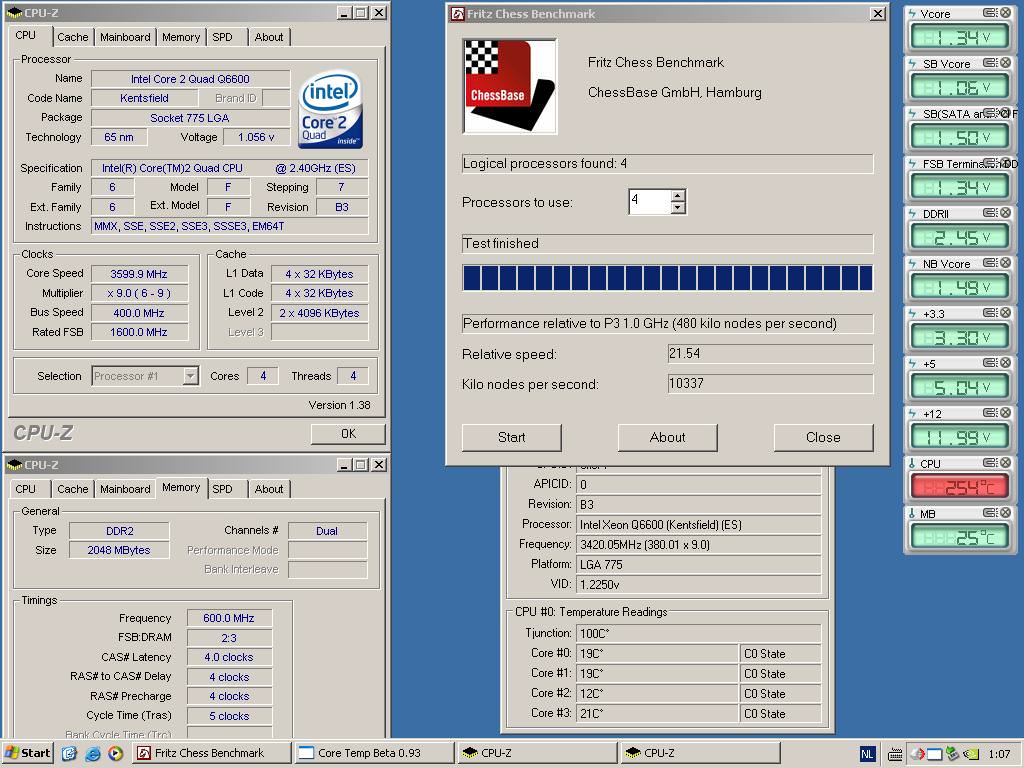Screen dimensions: 1024x768
Task: Switch to Mainboard tab in top CPU-Z window
Action: pos(125,37)
